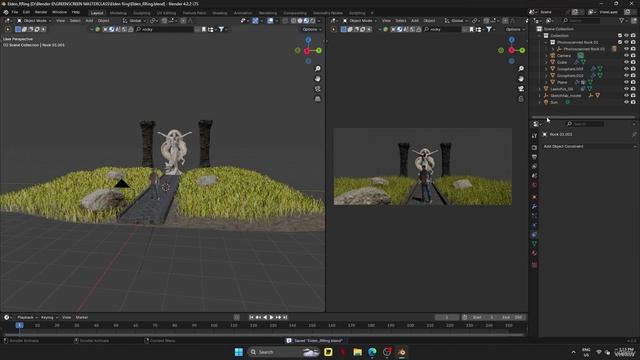Toggle overlays button in left viewport header
This screenshot has width=640, height=360.
click(270, 21)
